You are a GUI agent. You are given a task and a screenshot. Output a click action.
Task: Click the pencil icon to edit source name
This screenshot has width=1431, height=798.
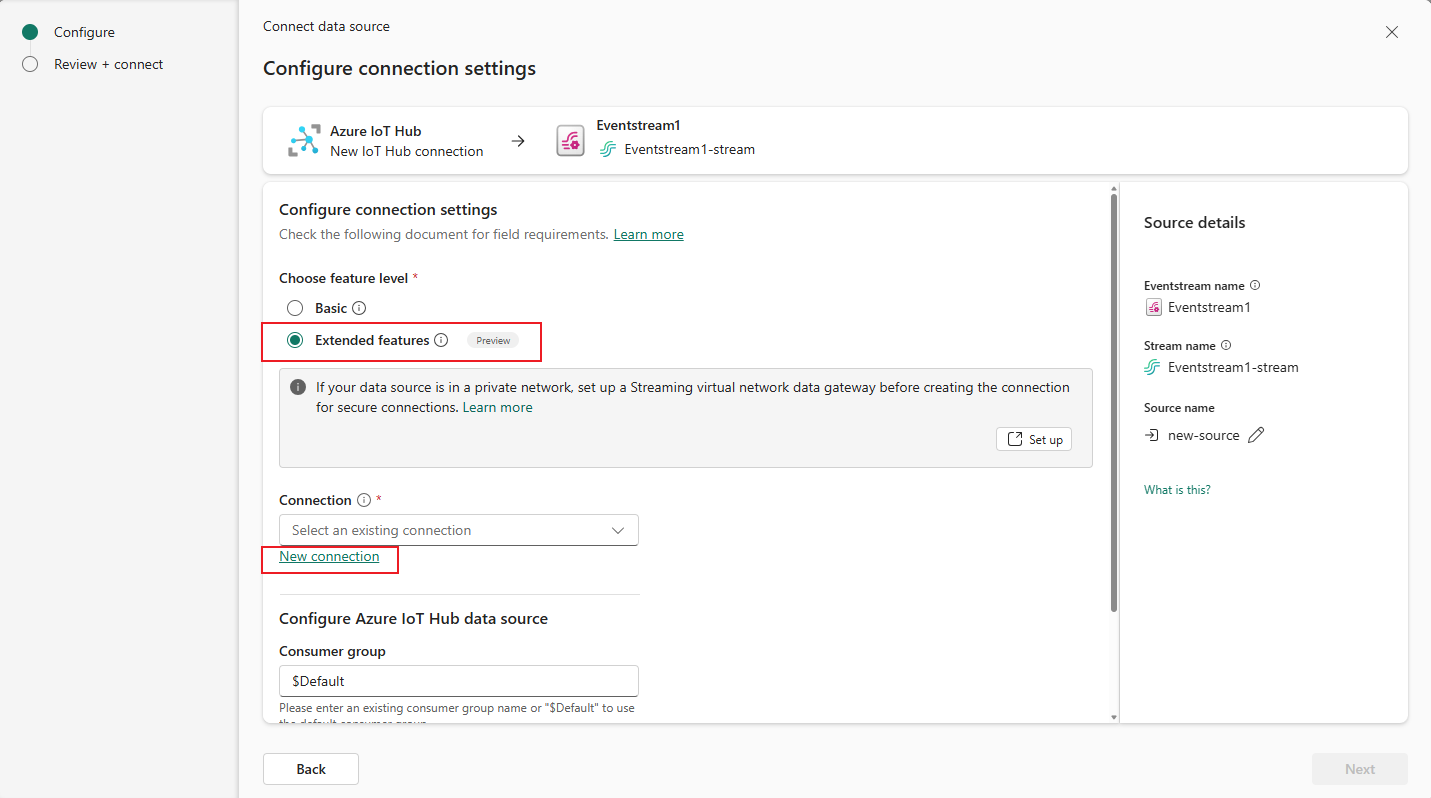pyautogui.click(x=1257, y=435)
